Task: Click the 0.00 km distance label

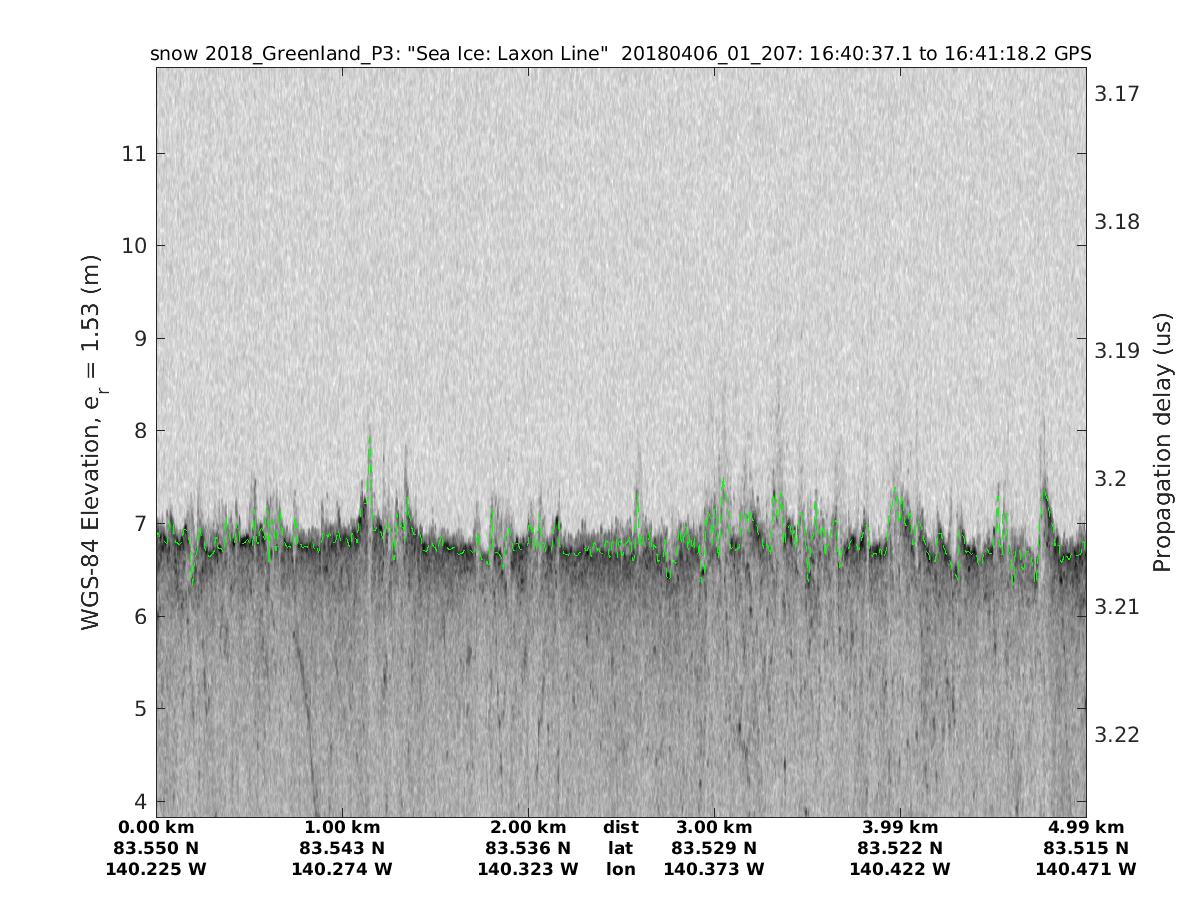Action: [x=156, y=827]
